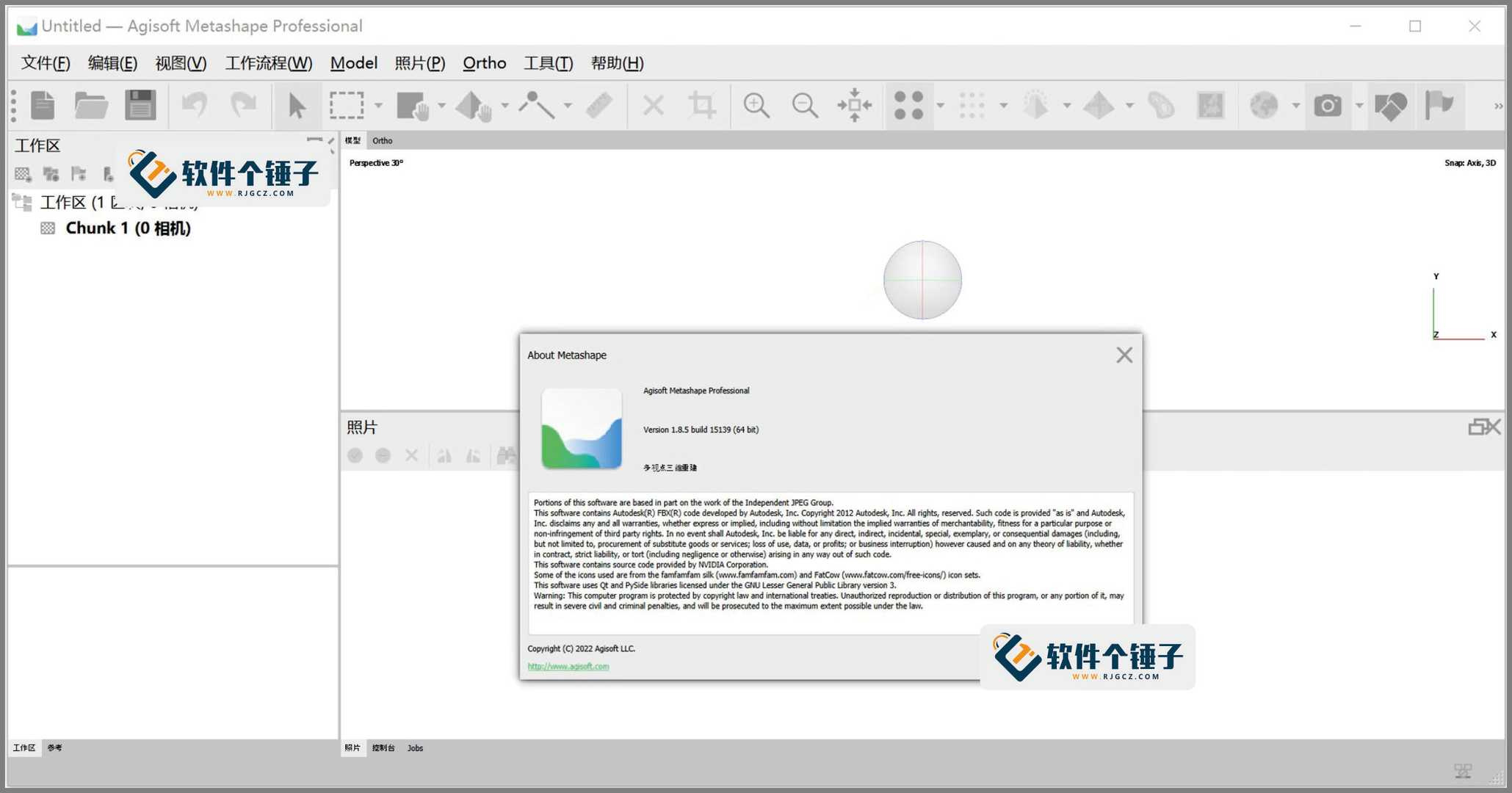Open the 工作流程(W) menu
This screenshot has width=1512, height=793.
(269, 63)
